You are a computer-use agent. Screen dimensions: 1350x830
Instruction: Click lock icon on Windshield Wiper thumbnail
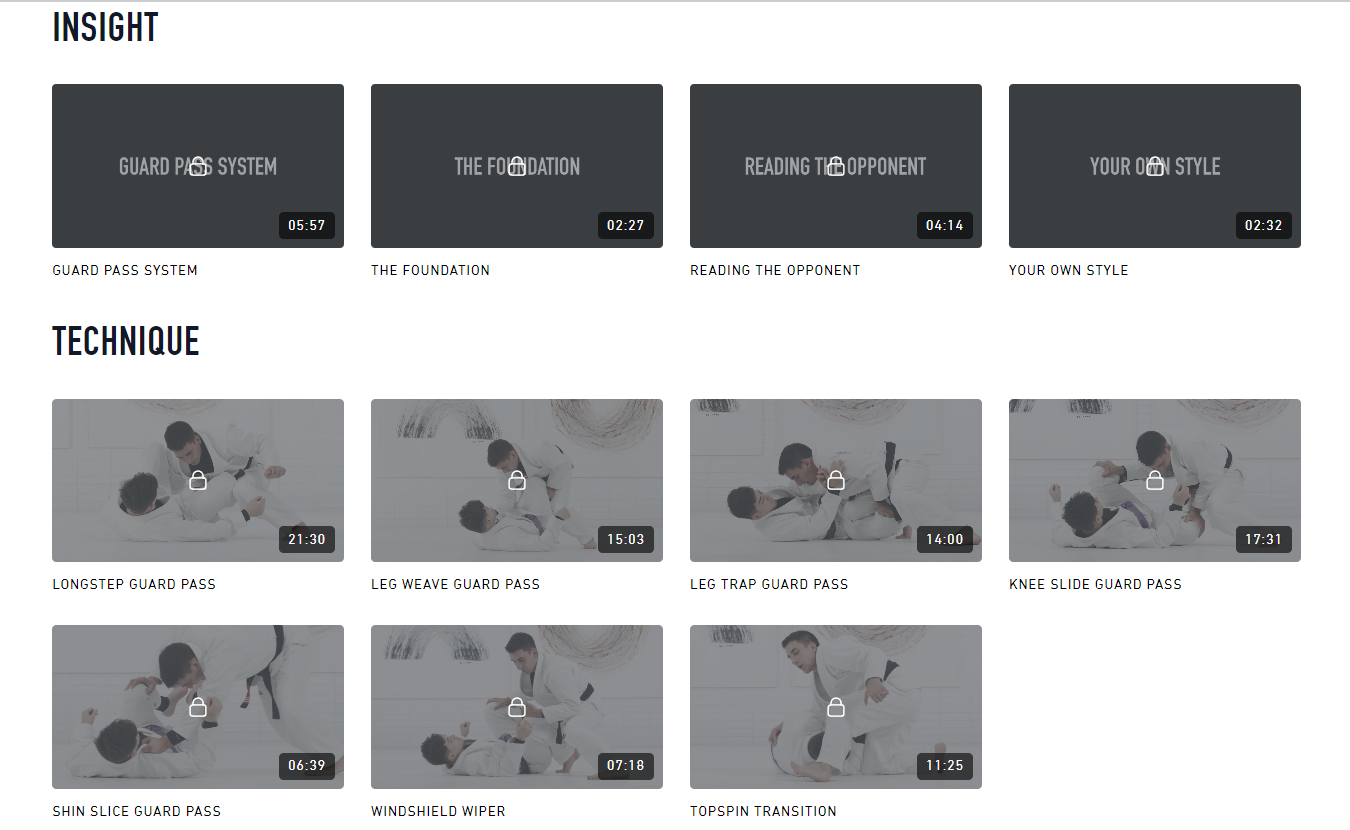(517, 707)
